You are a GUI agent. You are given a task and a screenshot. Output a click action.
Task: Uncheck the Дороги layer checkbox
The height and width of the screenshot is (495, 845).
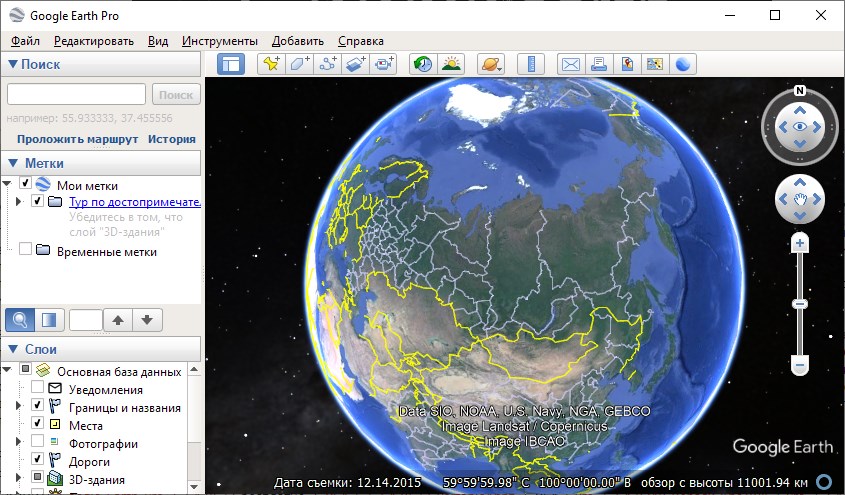click(37, 461)
